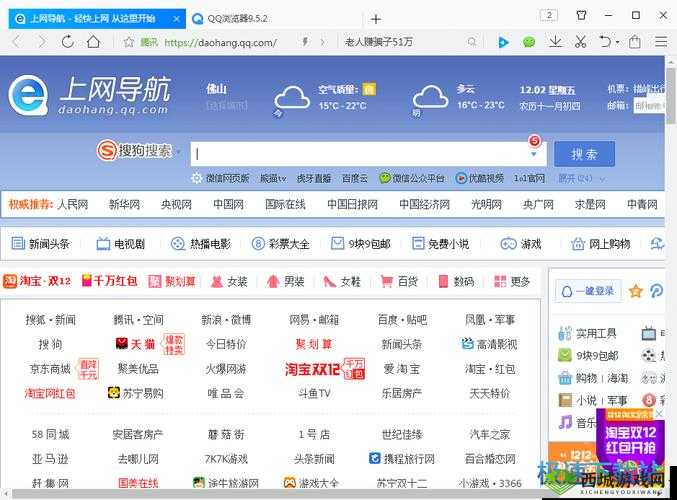Click the 淘宝双12 红包开抢 ad thumbnail
Viewport: 677px width, 500px height.
click(630, 440)
